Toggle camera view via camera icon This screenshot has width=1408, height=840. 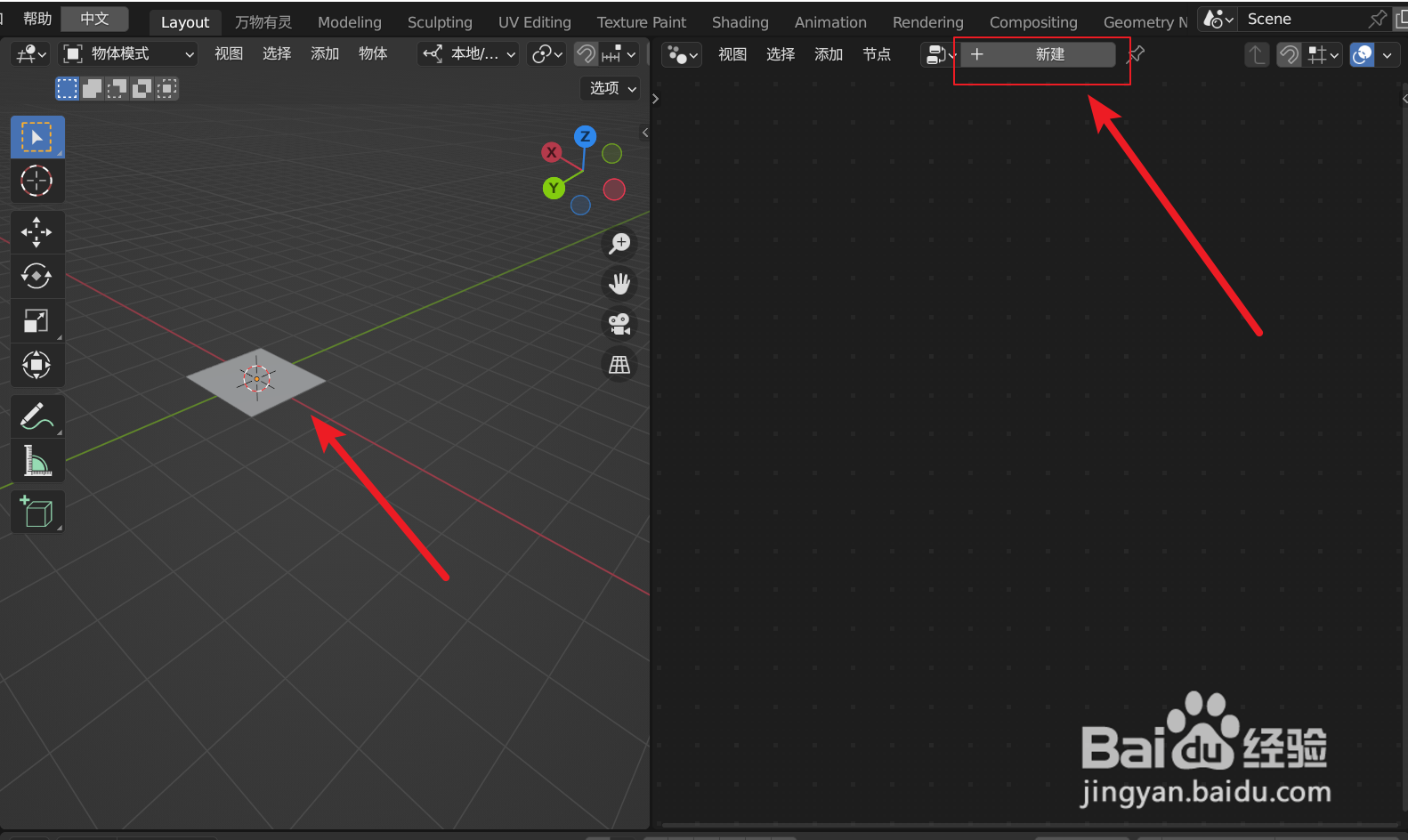click(619, 324)
